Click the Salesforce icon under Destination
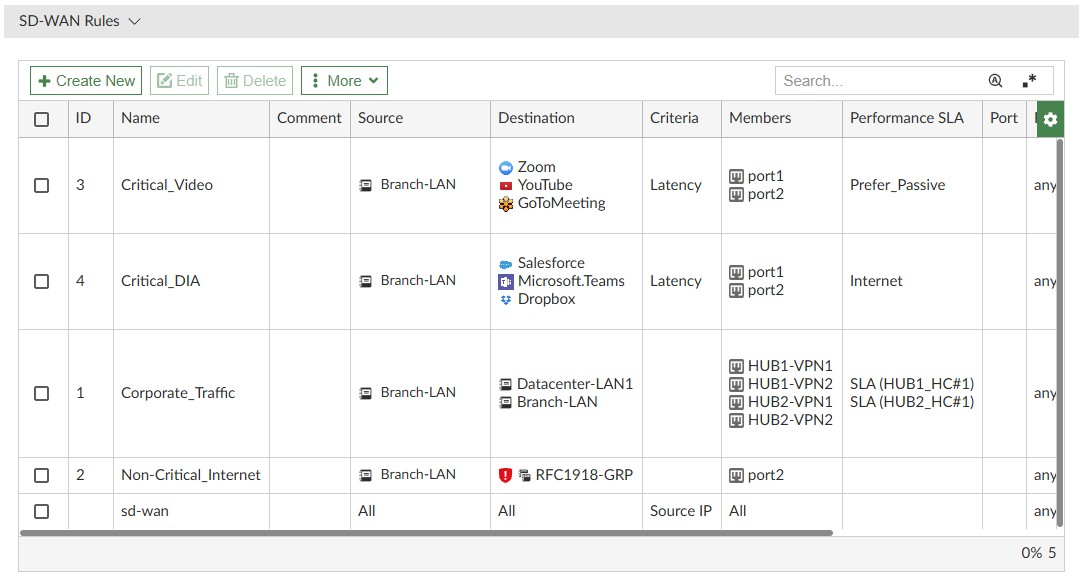Screen dimensions: 1082x577 click(x=505, y=263)
